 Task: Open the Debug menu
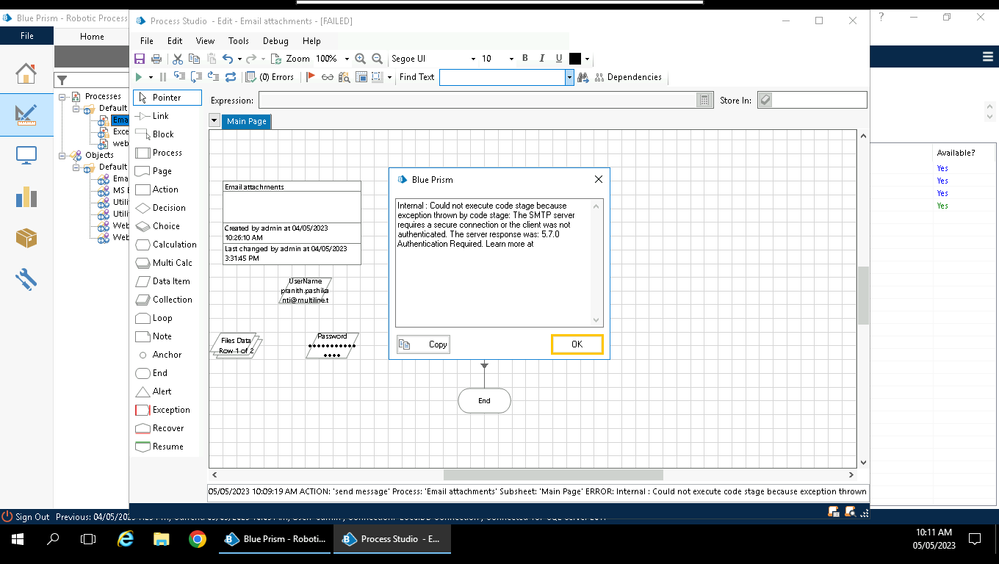[275, 41]
